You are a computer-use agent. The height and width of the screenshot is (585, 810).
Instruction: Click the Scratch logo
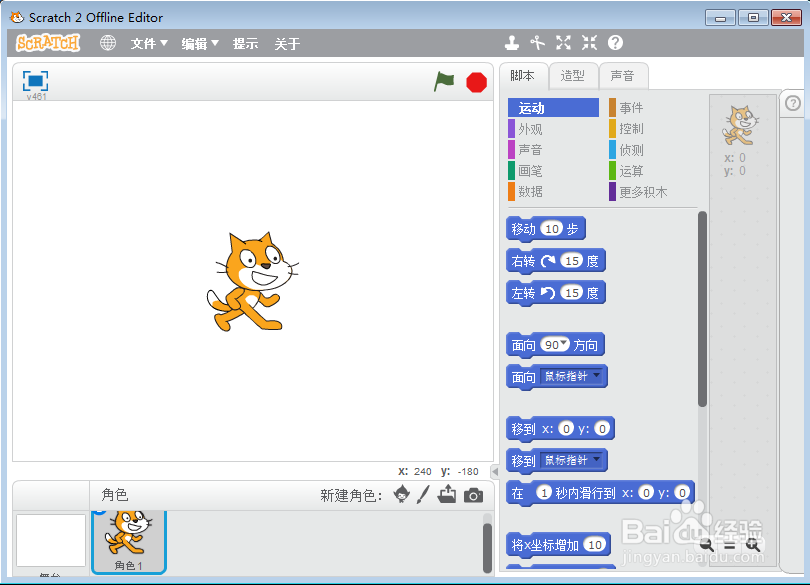point(48,43)
